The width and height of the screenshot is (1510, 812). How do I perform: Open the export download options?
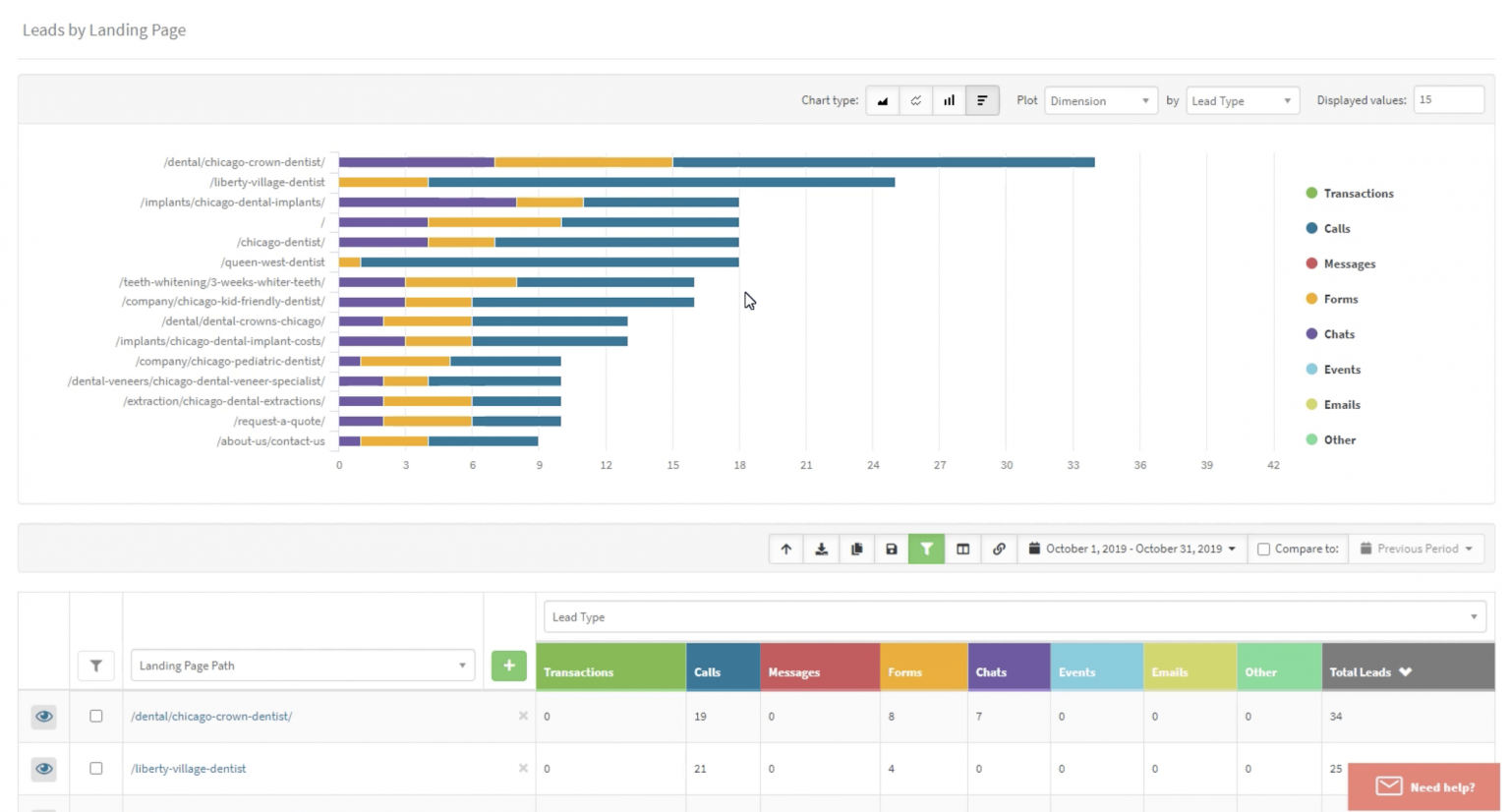click(x=821, y=549)
